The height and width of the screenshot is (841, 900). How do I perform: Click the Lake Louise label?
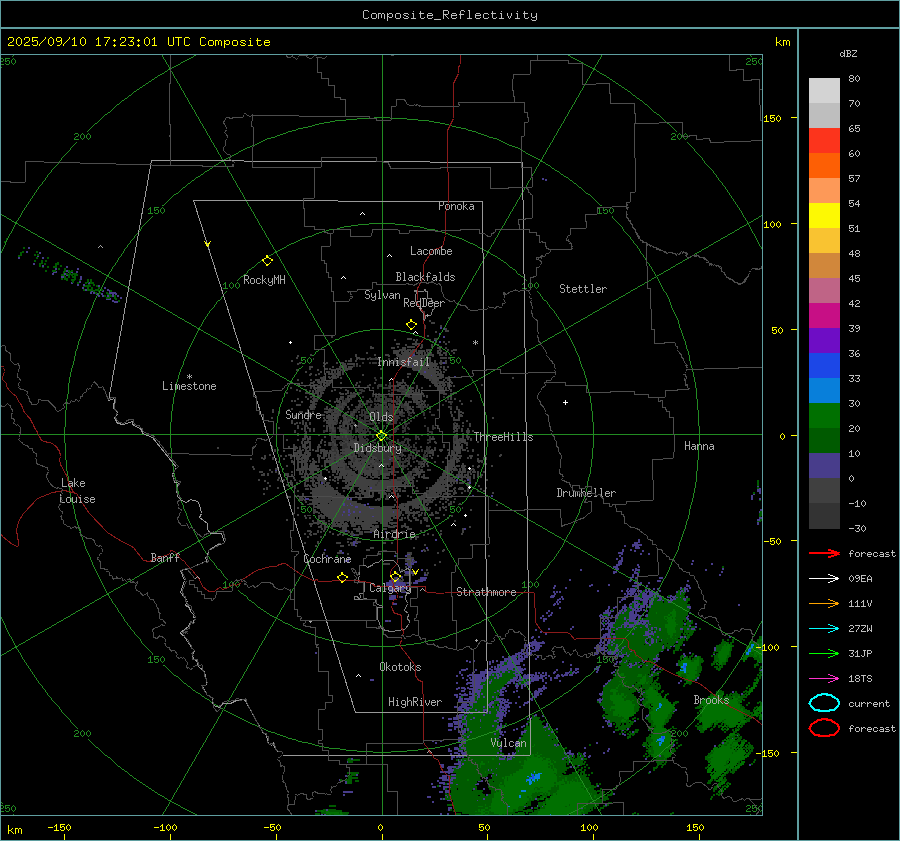pos(77,491)
